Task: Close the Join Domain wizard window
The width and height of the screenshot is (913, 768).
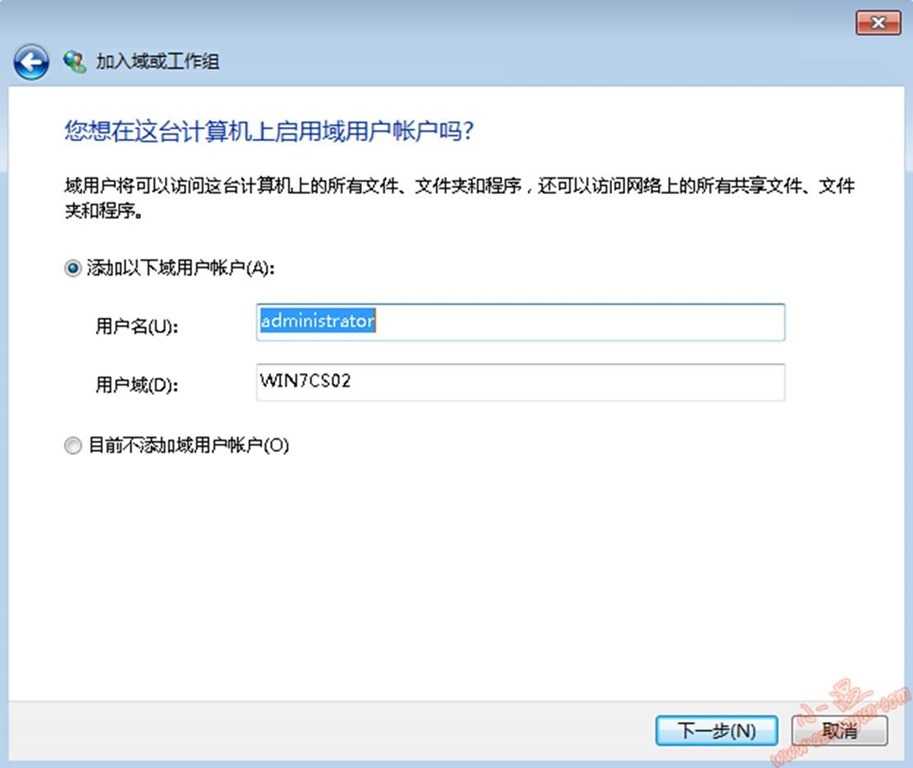Action: coord(878,23)
